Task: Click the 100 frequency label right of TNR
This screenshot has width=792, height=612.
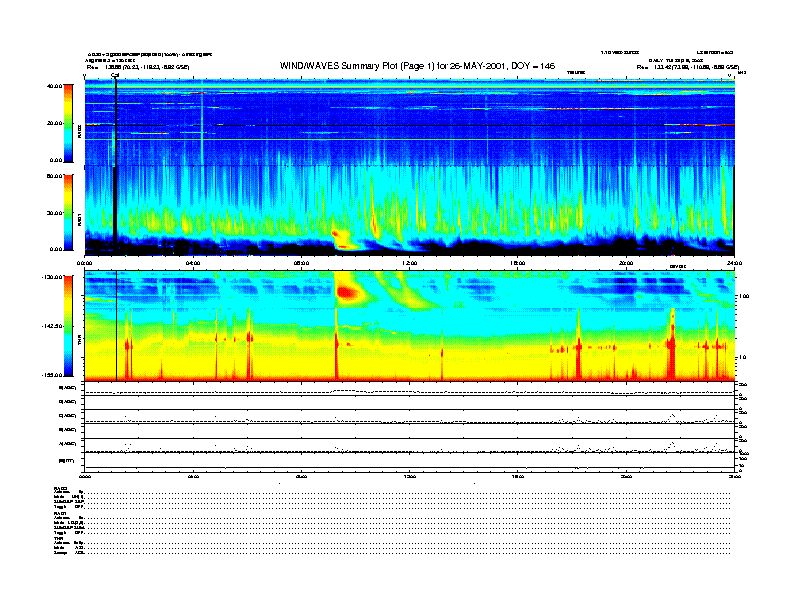Action: (744, 296)
